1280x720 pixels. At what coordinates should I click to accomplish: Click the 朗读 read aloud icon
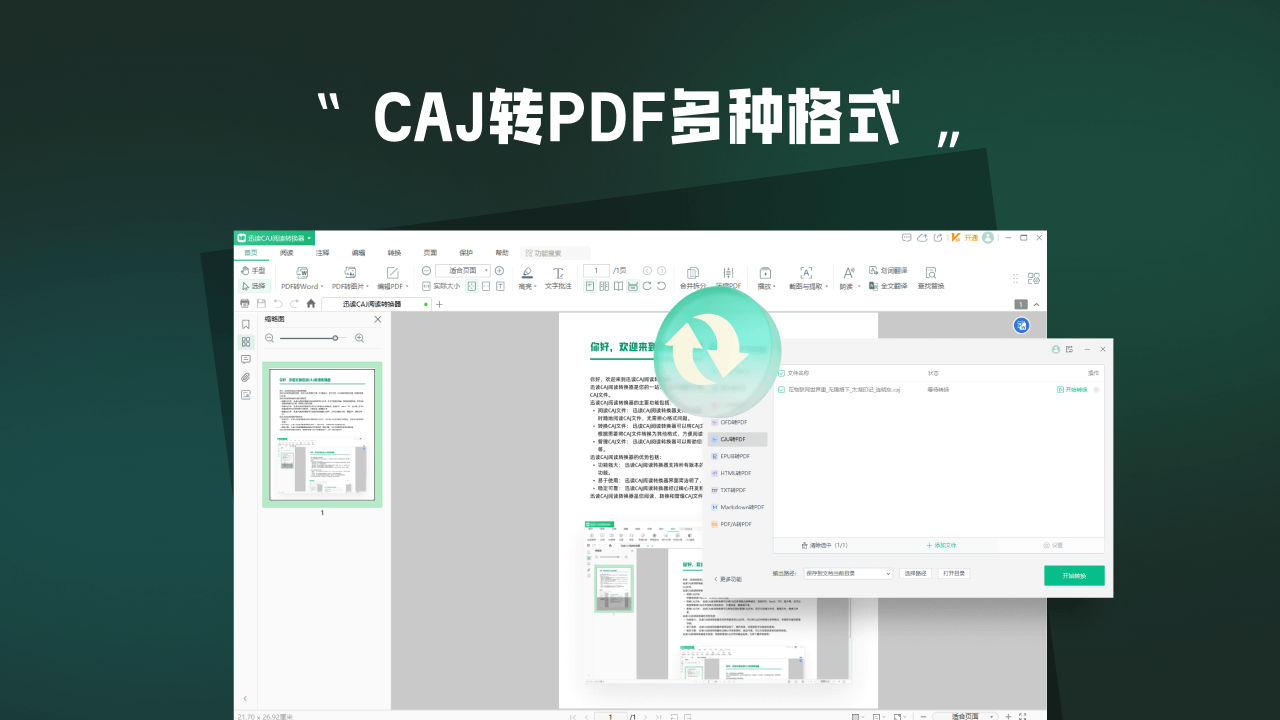point(848,272)
